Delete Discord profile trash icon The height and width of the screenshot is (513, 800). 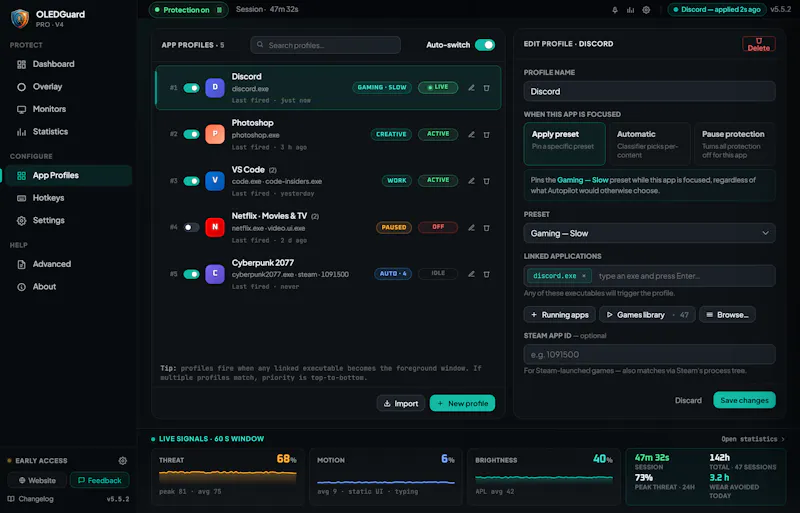pos(487,88)
